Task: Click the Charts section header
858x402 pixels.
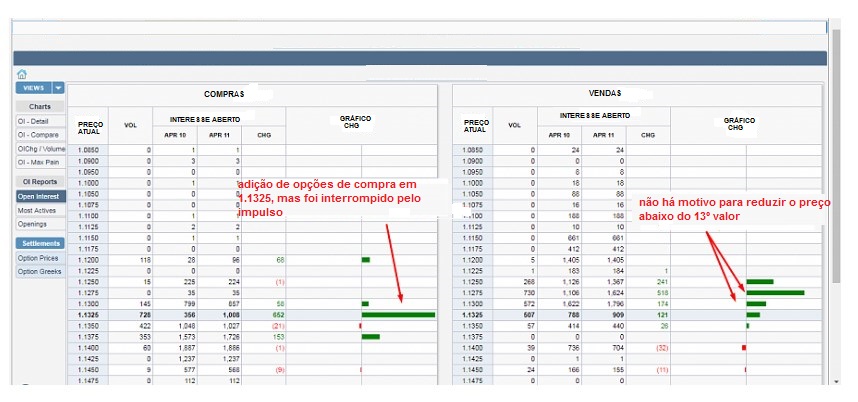Action: (x=39, y=106)
